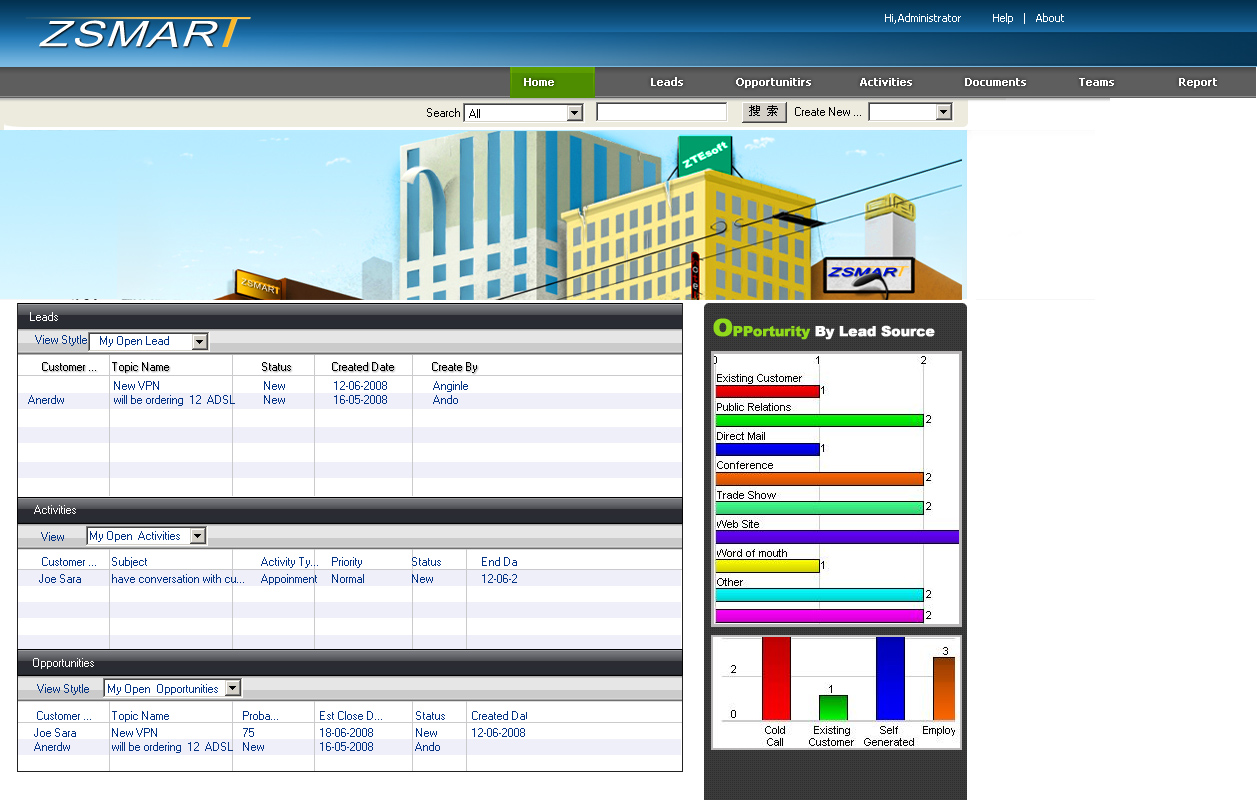
Task: Click the ZSMART logo in header
Action: click(139, 33)
